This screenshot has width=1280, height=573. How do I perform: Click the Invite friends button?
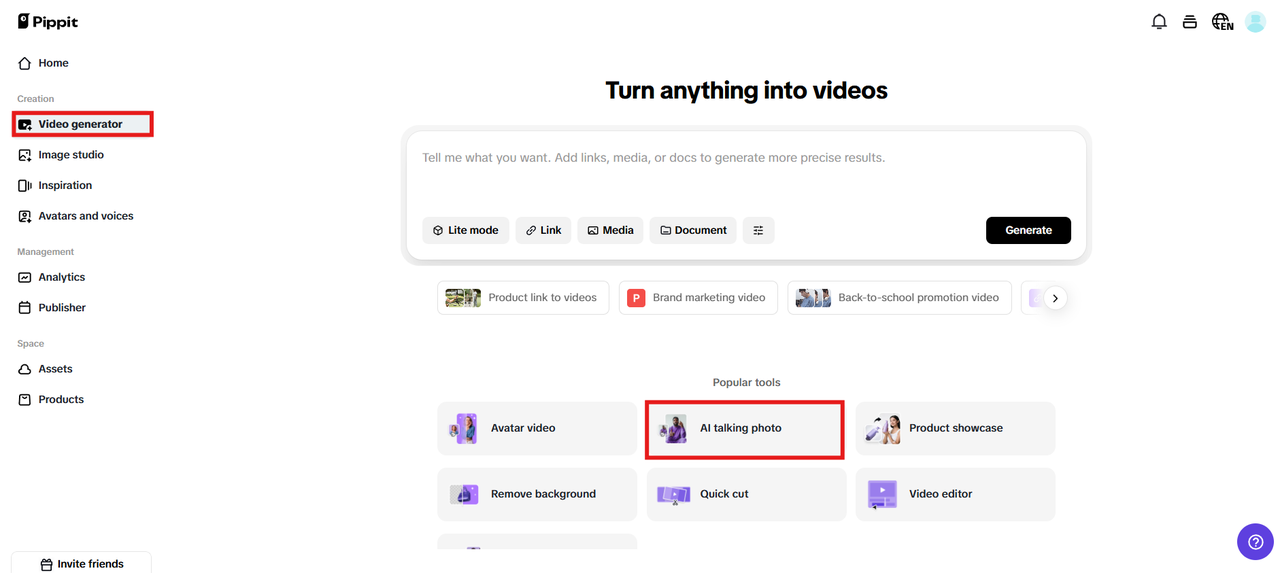81,564
